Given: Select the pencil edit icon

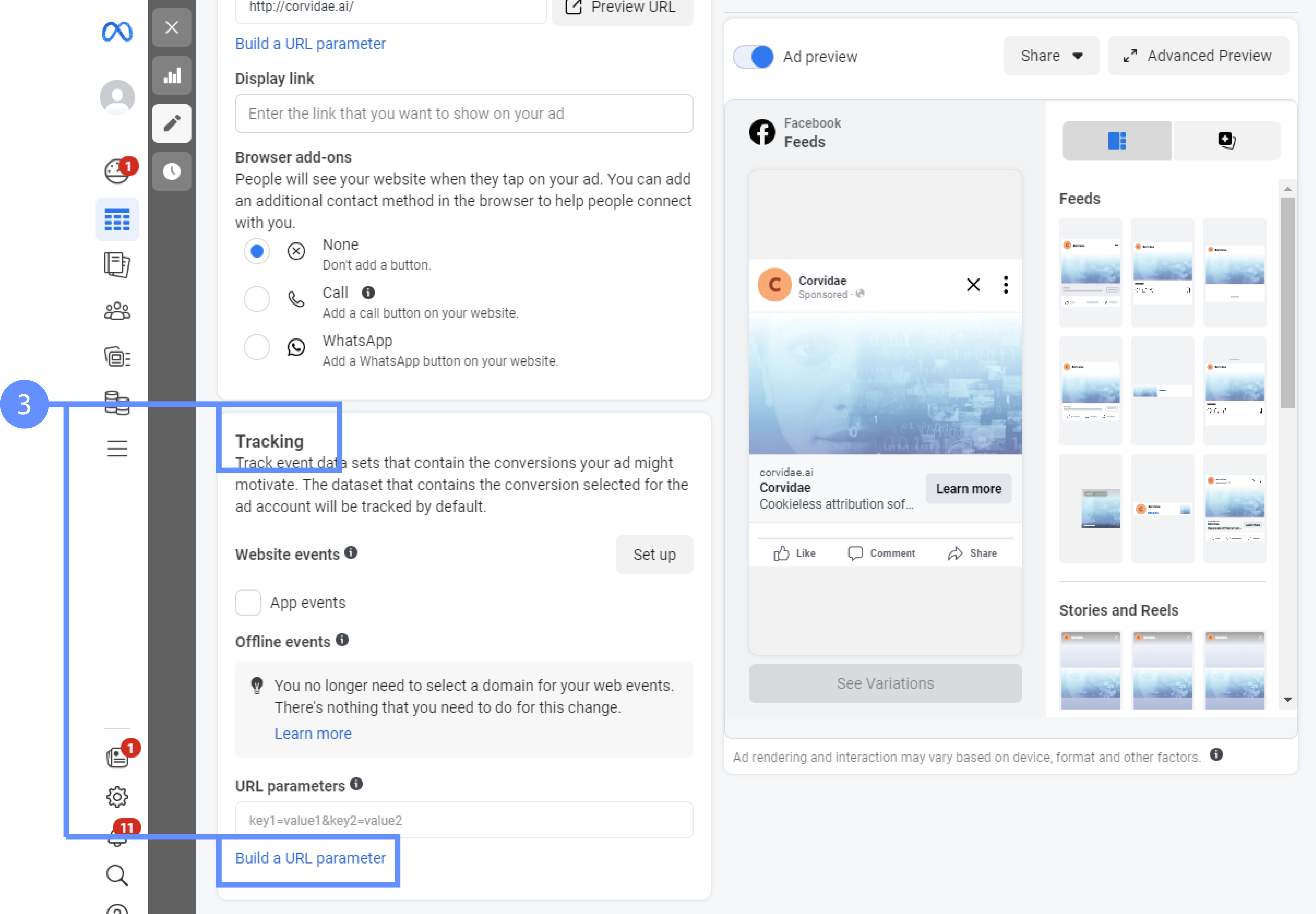Looking at the screenshot, I should (172, 123).
